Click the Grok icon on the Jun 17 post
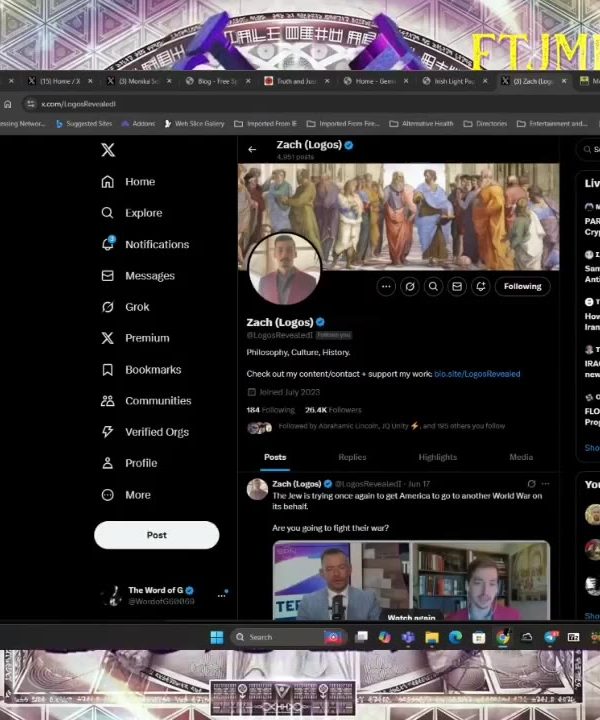The width and height of the screenshot is (600, 720). click(x=531, y=484)
